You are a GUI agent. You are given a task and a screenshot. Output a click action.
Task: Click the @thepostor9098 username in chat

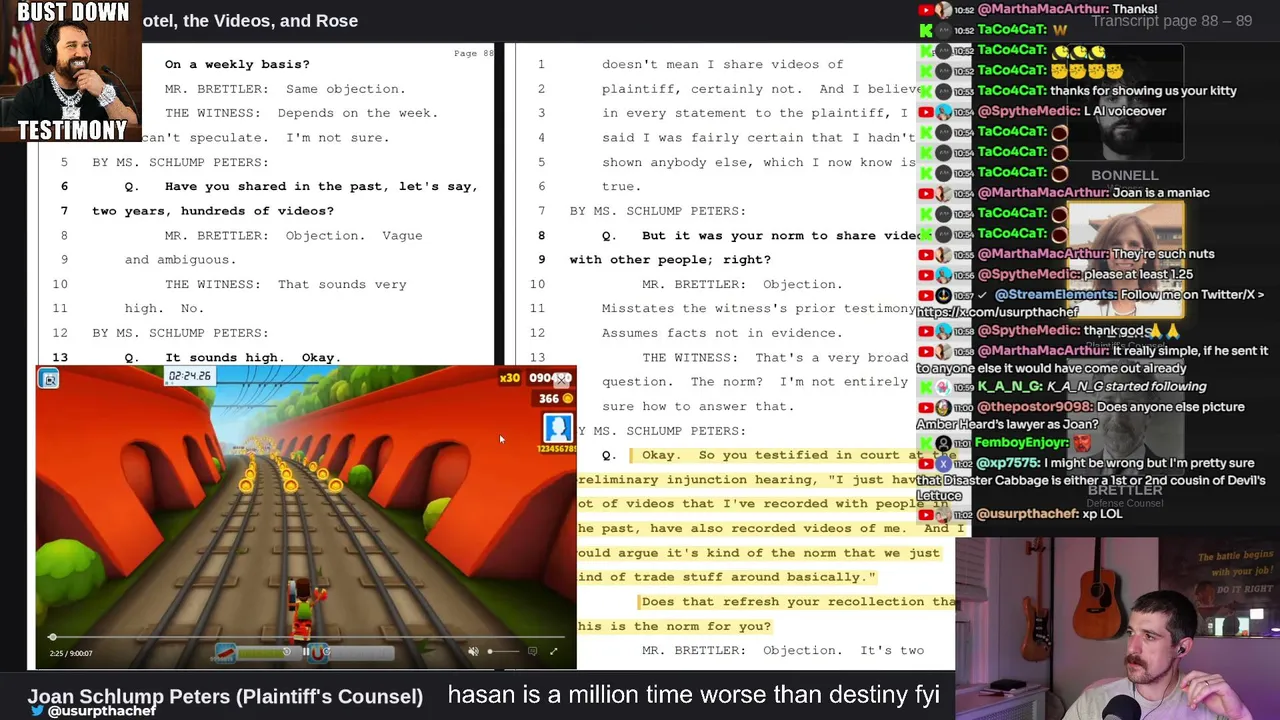[1034, 407]
